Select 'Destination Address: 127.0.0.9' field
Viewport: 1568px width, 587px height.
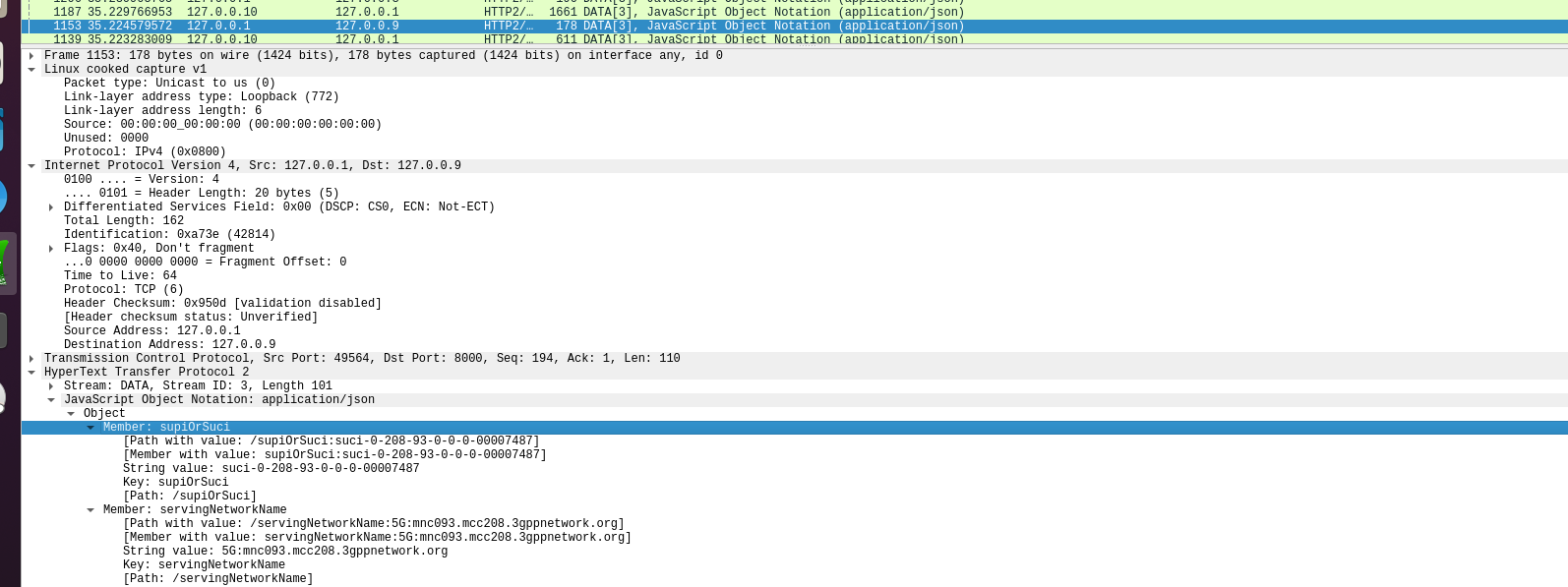pos(169,345)
